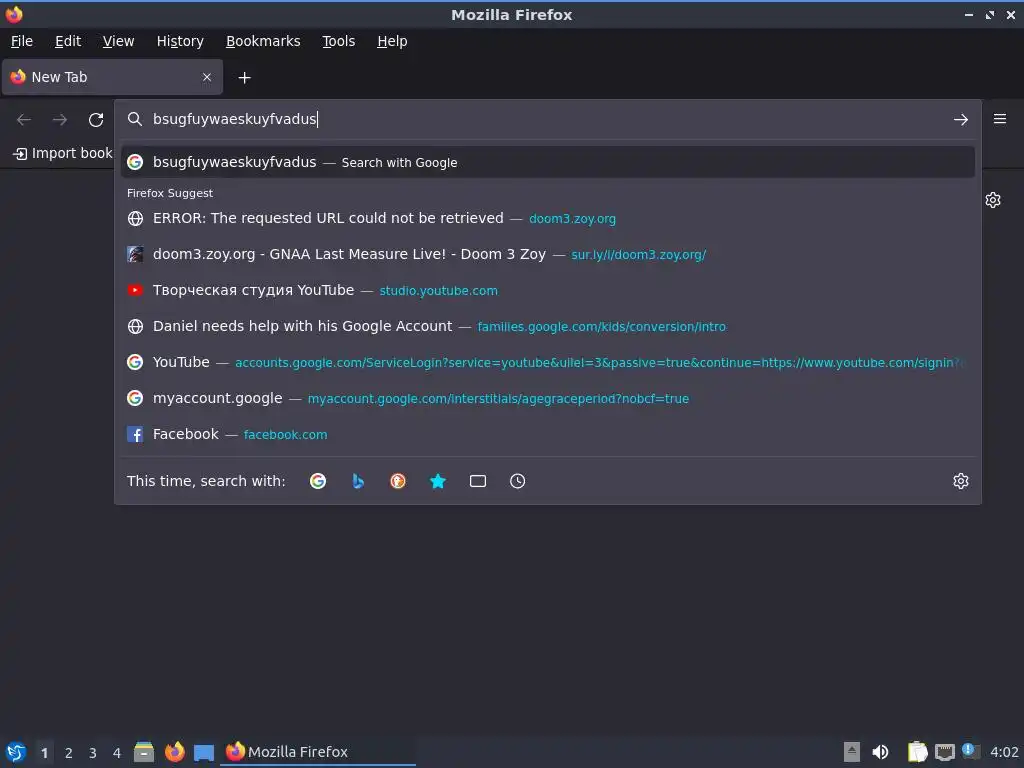Switch to workspace 4 in taskbar

pyautogui.click(x=117, y=753)
